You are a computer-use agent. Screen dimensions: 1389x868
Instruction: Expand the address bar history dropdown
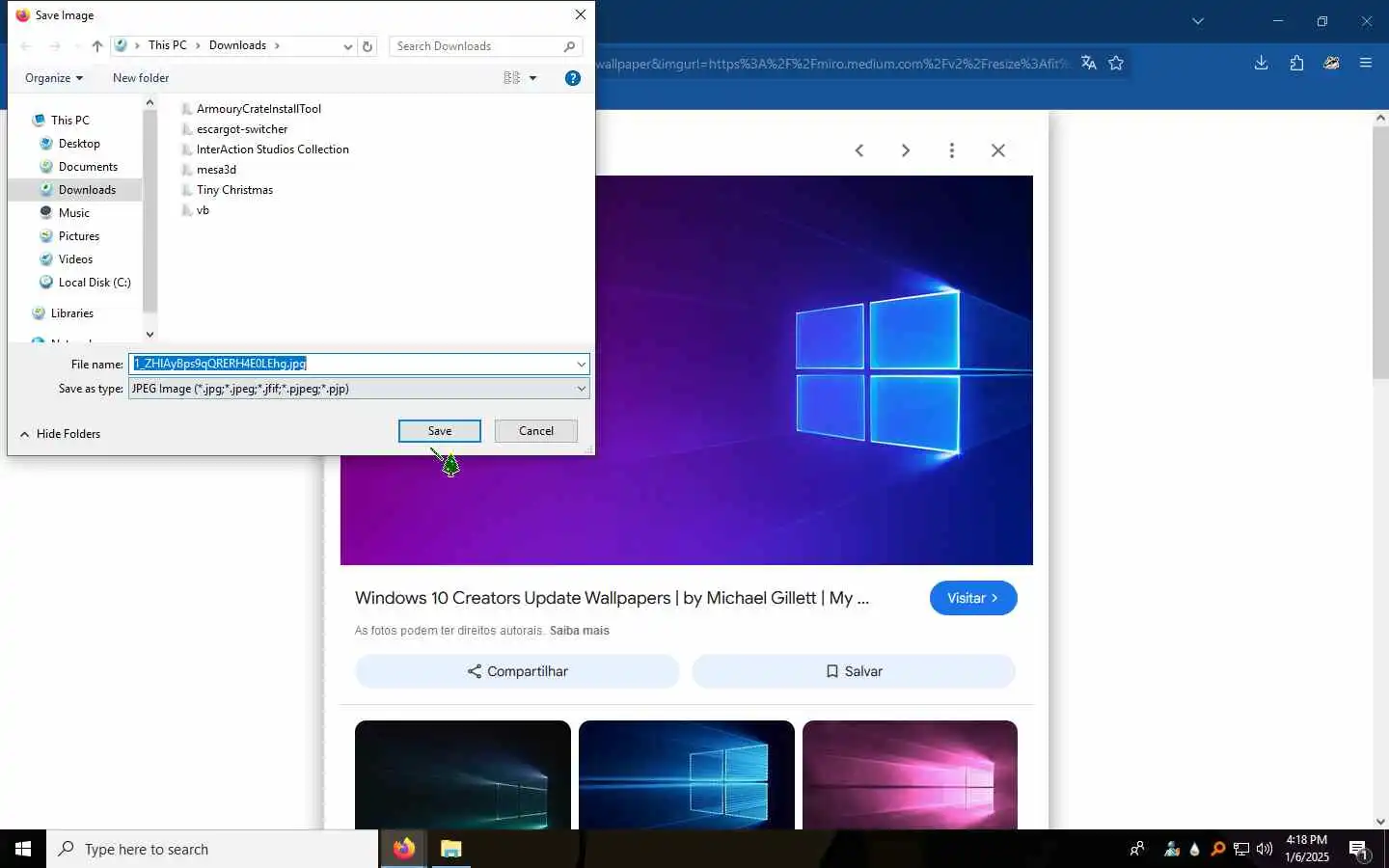coord(348,46)
